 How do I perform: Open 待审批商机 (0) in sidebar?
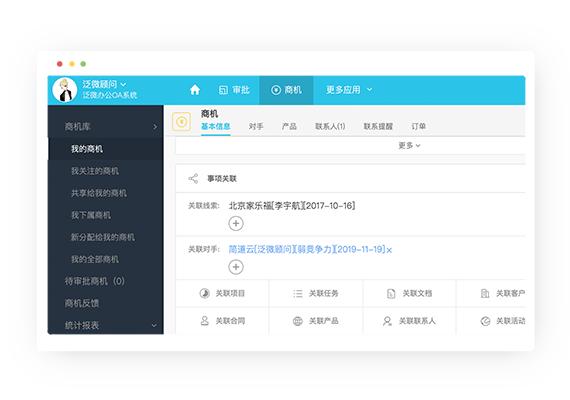click(95, 281)
